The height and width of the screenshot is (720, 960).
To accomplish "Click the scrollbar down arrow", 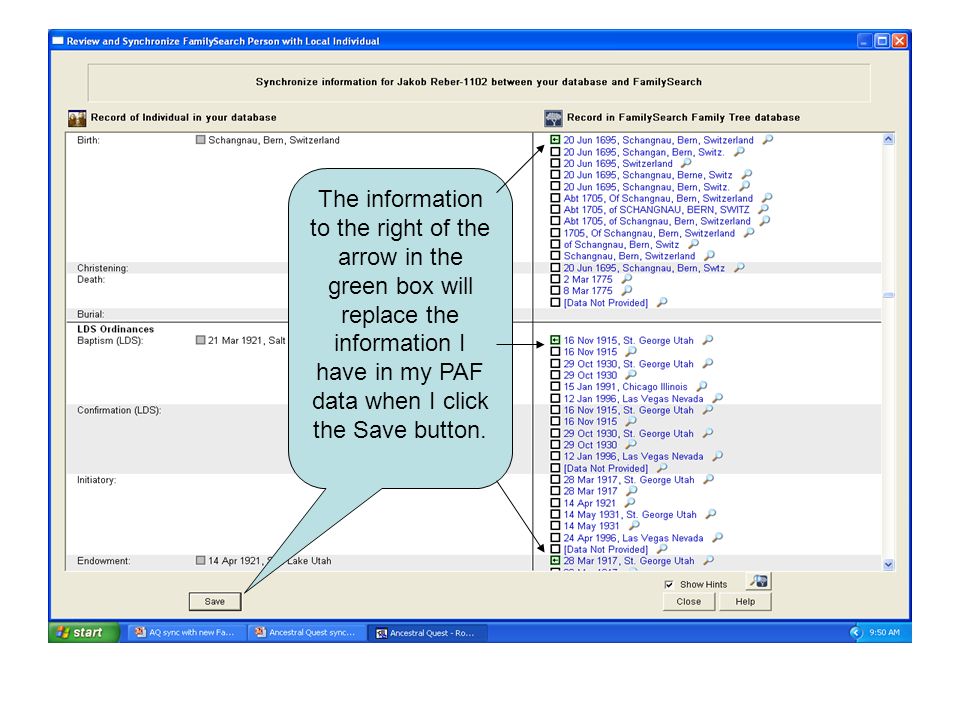I will (888, 564).
